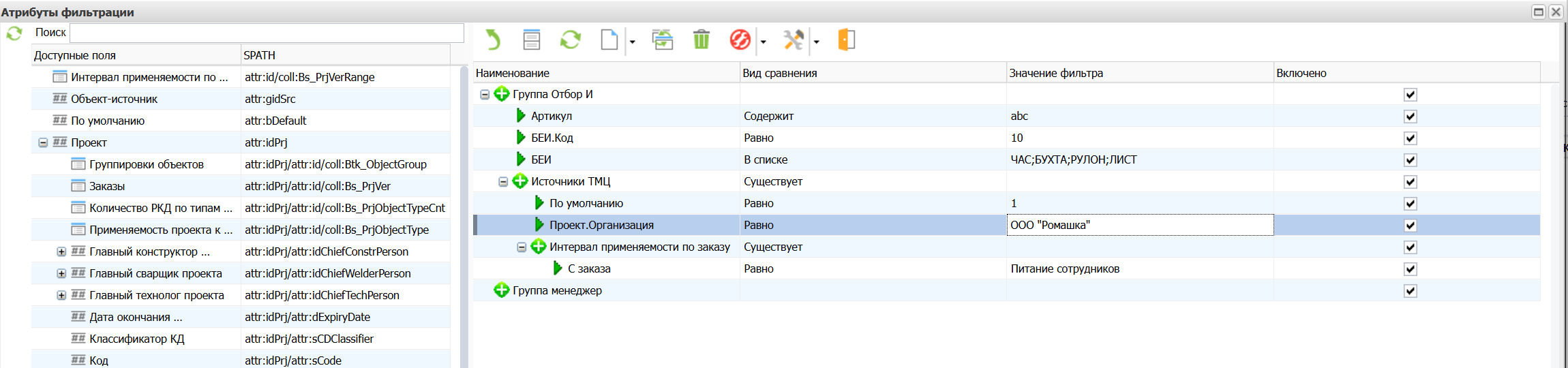Open dropdown arrow next to new page icon

[x=632, y=42]
